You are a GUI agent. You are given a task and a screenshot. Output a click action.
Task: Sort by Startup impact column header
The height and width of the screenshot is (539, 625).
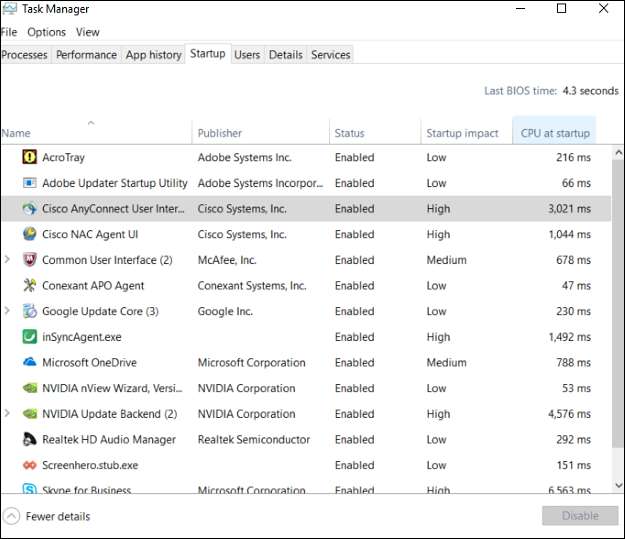pyautogui.click(x=462, y=133)
